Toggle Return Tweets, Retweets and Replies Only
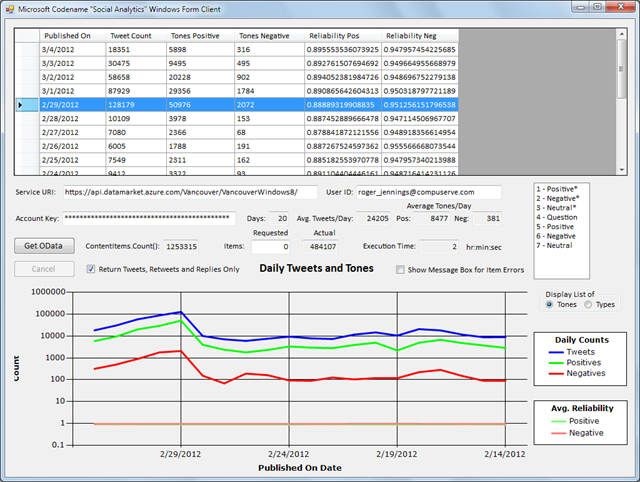 92,269
